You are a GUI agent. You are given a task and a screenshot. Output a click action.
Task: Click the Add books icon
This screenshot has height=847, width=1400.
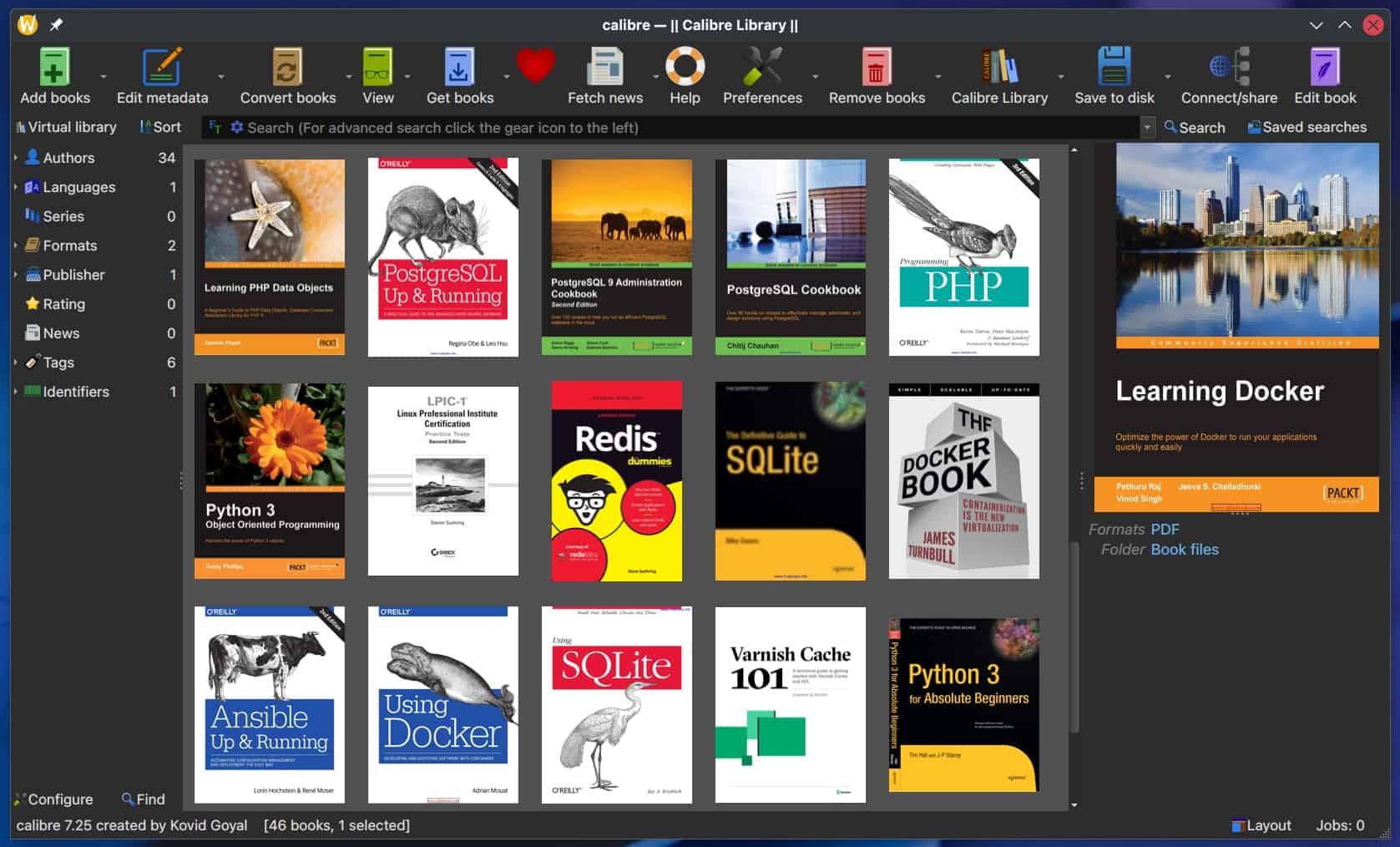[x=52, y=67]
